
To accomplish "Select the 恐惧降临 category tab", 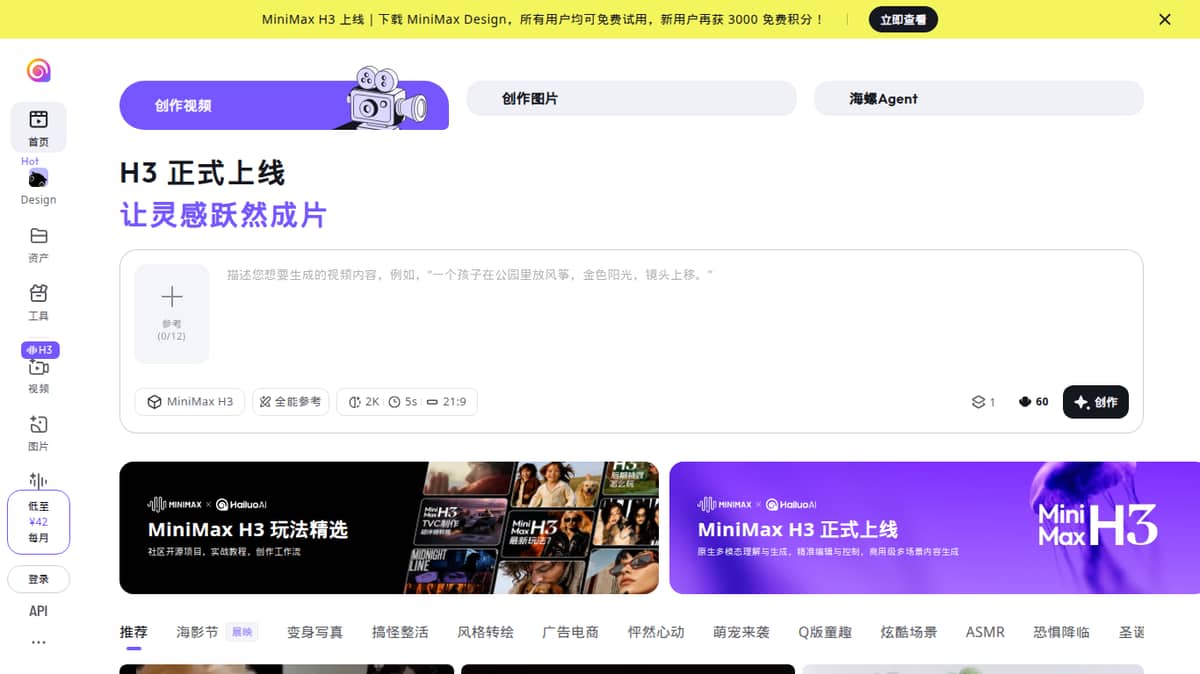I will tap(1061, 632).
